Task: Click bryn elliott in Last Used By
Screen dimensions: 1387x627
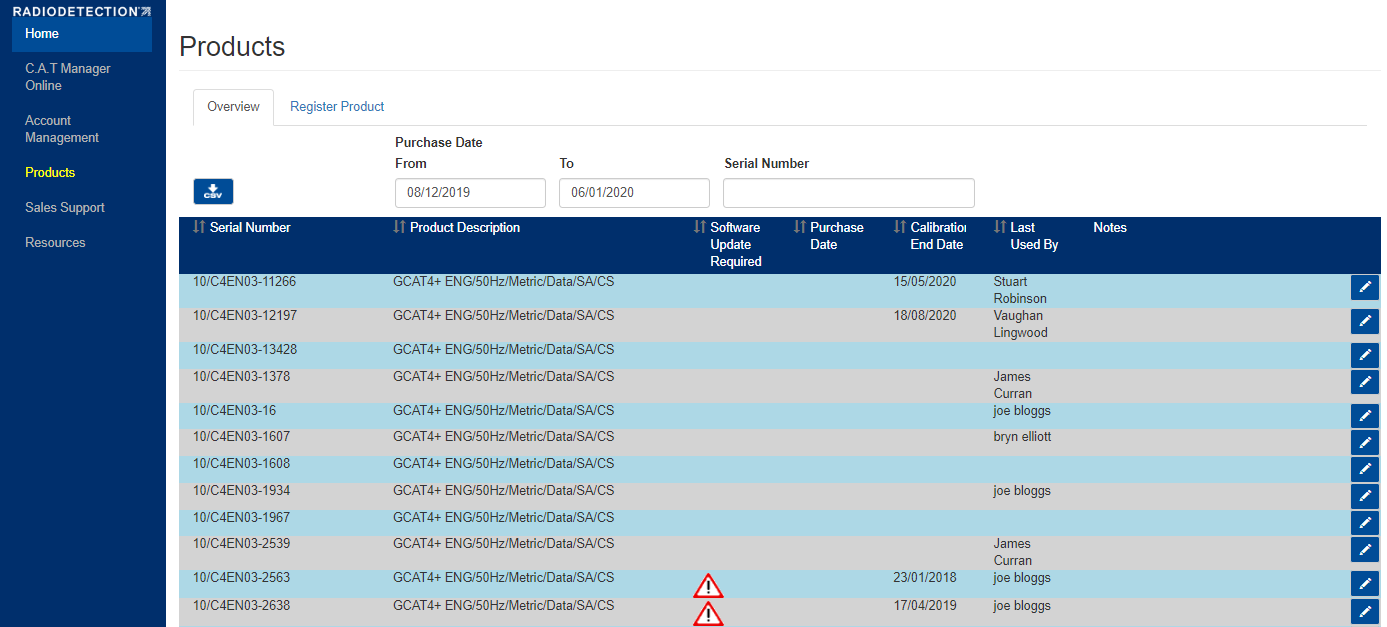Action: tap(1022, 437)
